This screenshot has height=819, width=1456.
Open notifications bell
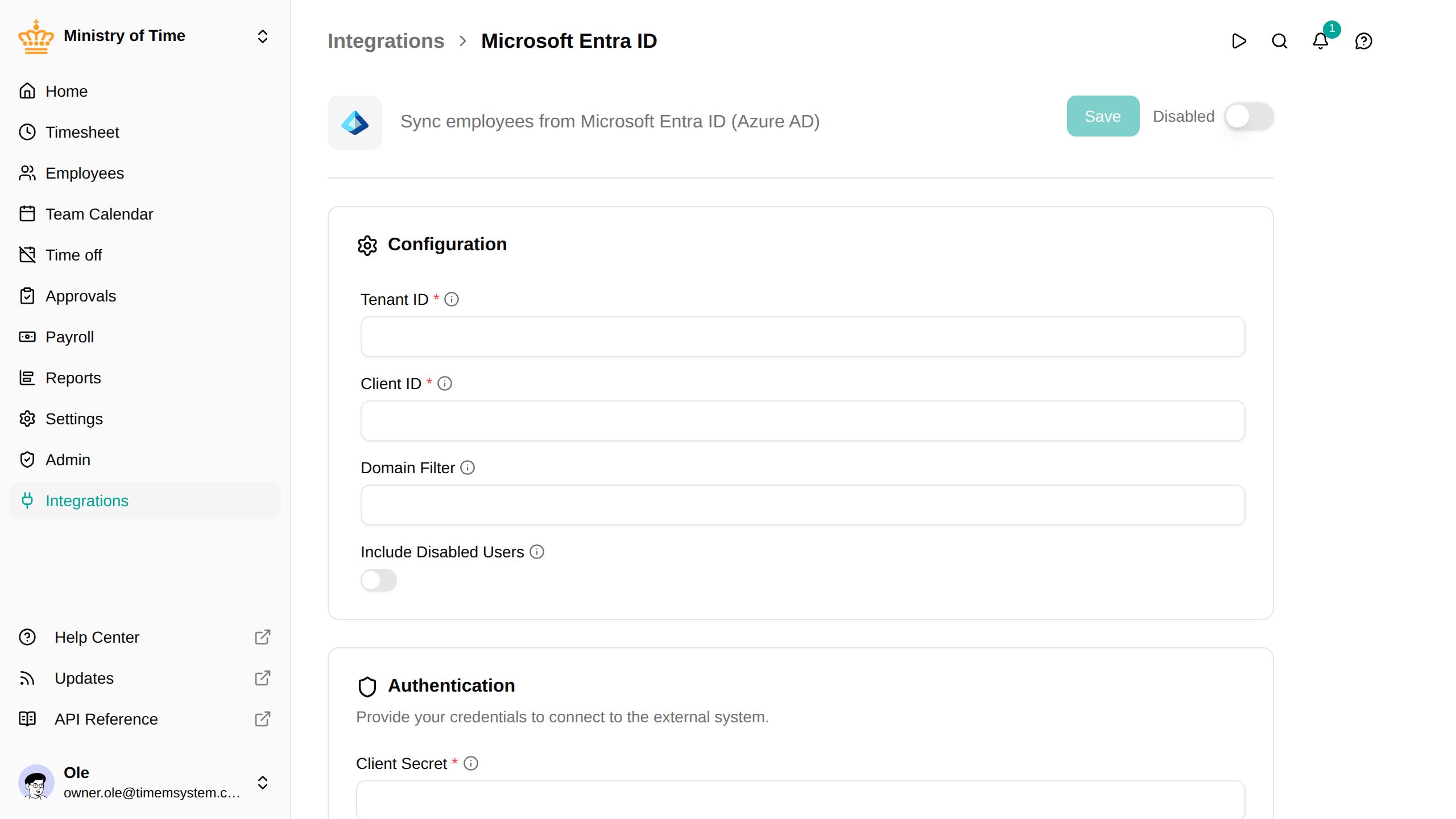point(1321,41)
